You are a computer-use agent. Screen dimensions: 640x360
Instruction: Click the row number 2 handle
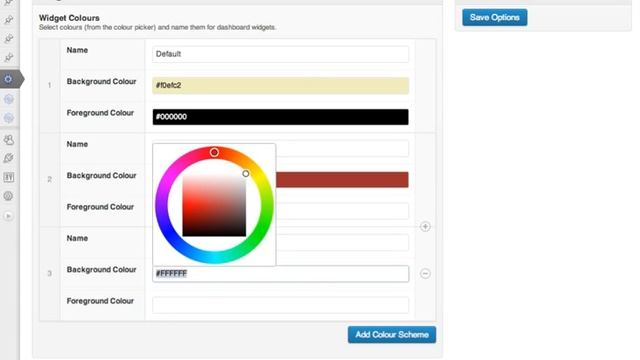point(50,180)
